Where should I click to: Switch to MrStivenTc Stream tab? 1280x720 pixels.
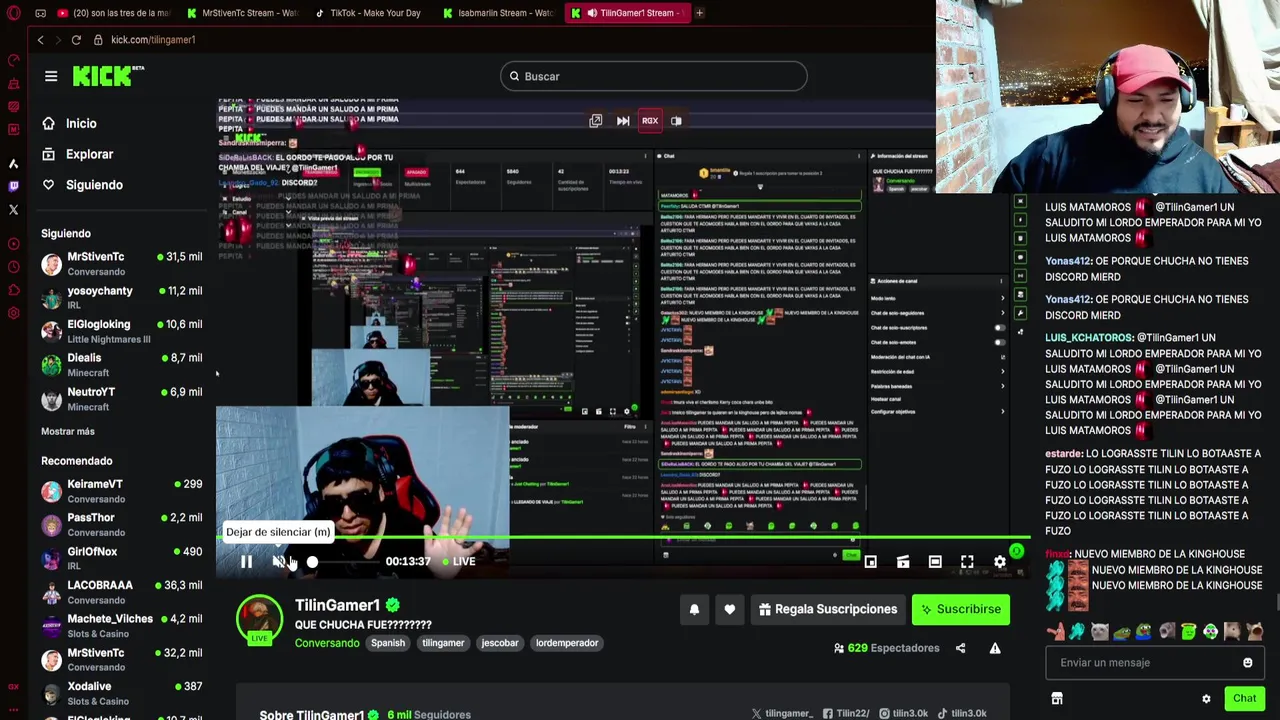(243, 13)
